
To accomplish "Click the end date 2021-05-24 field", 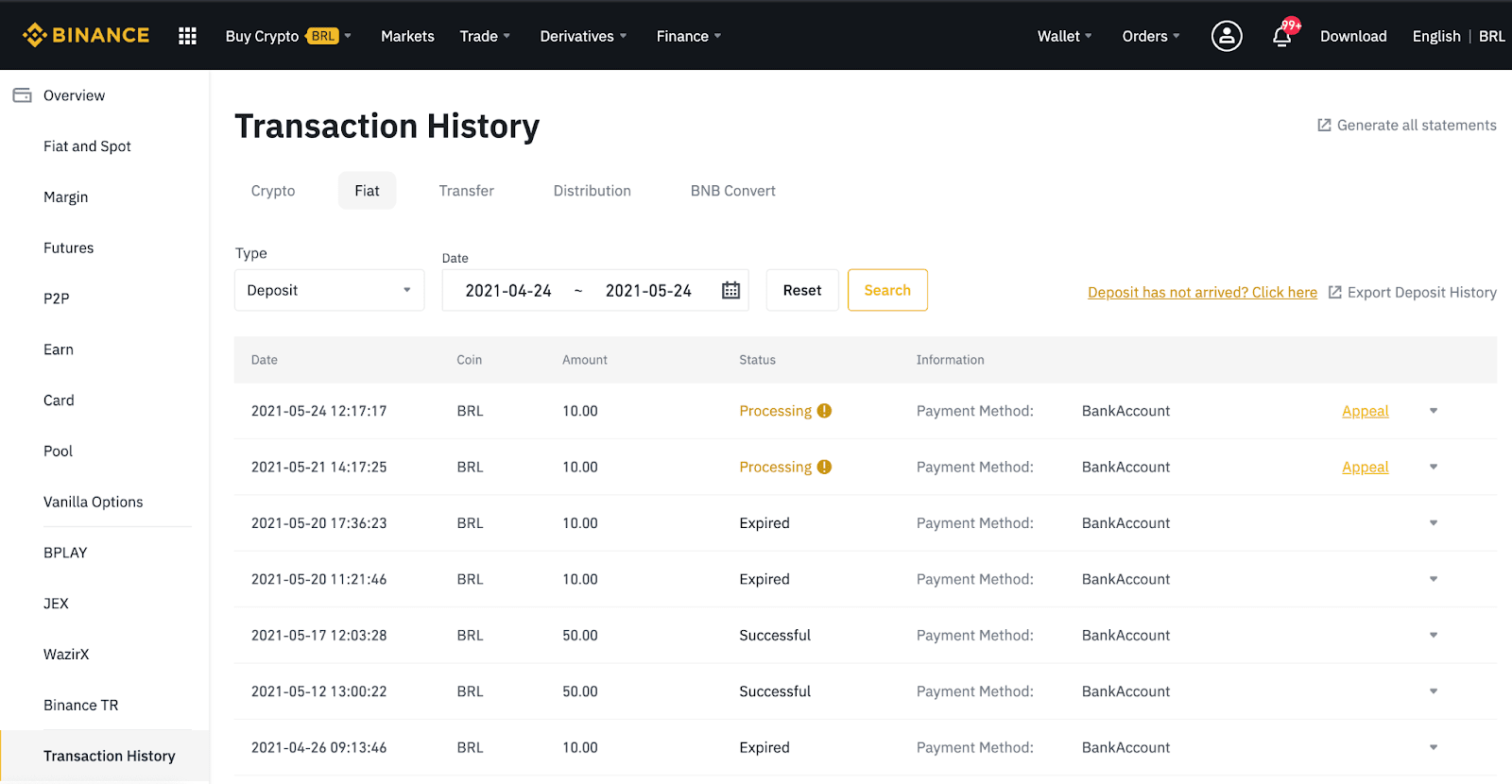I will click(x=648, y=290).
